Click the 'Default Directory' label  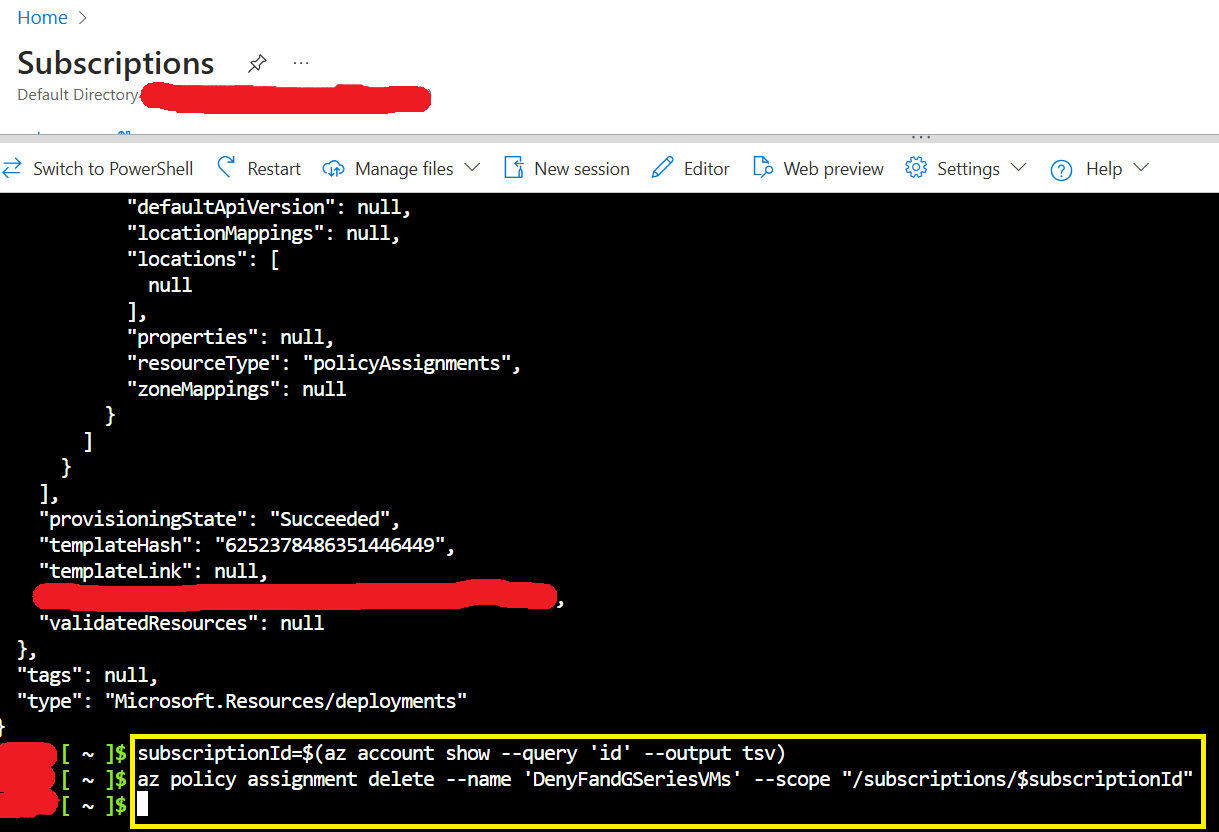78,95
